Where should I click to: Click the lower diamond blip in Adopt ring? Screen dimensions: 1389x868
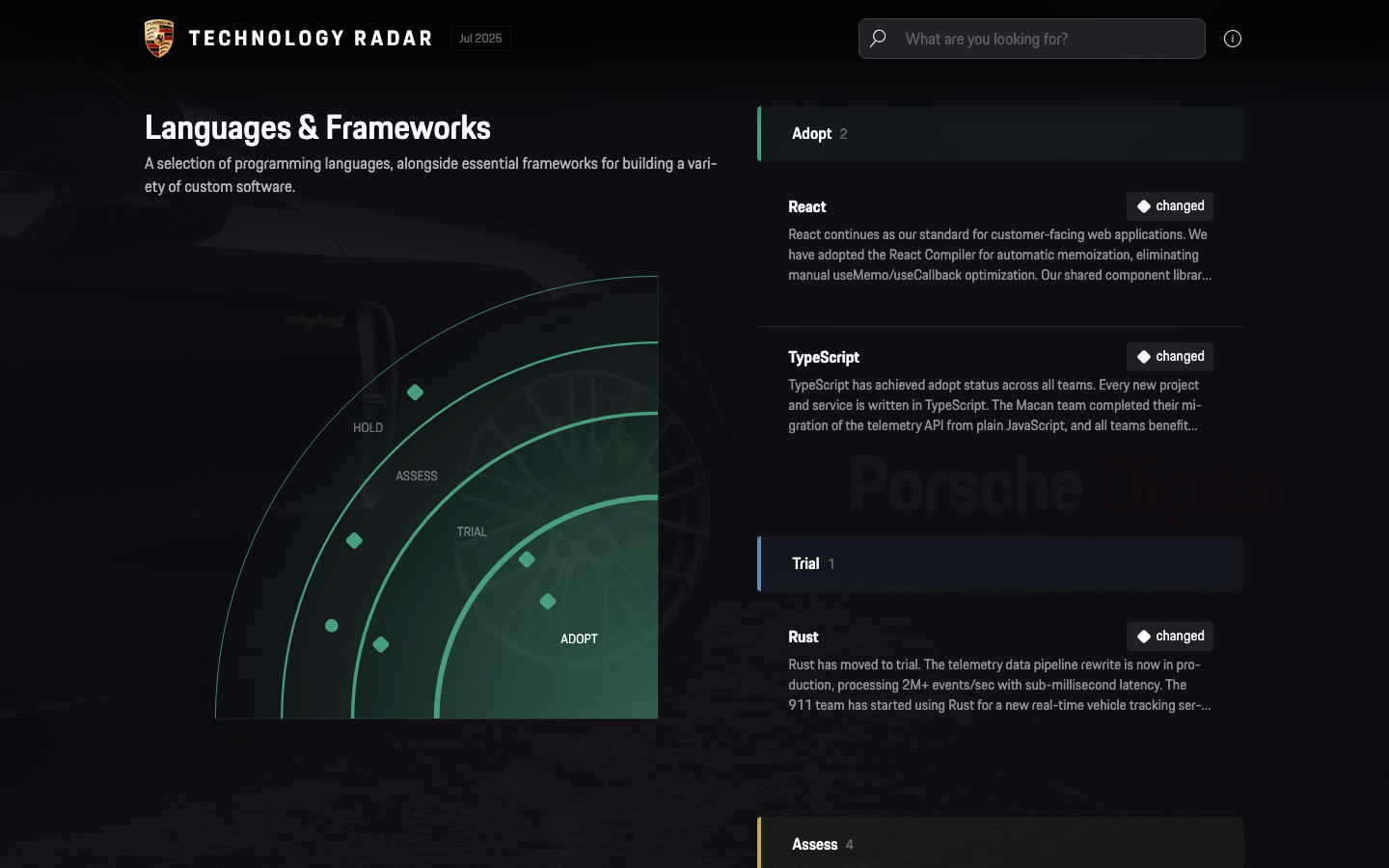tap(548, 602)
